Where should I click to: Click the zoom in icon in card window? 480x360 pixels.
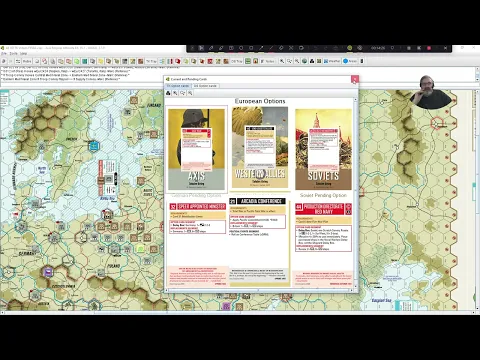coord(175,93)
